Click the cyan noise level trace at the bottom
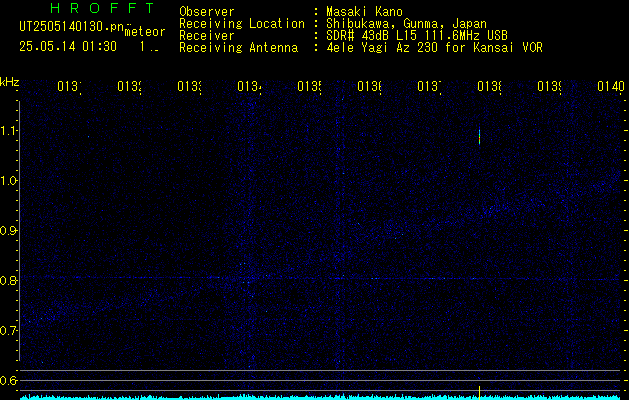This screenshot has height=400, width=629. 321,398
